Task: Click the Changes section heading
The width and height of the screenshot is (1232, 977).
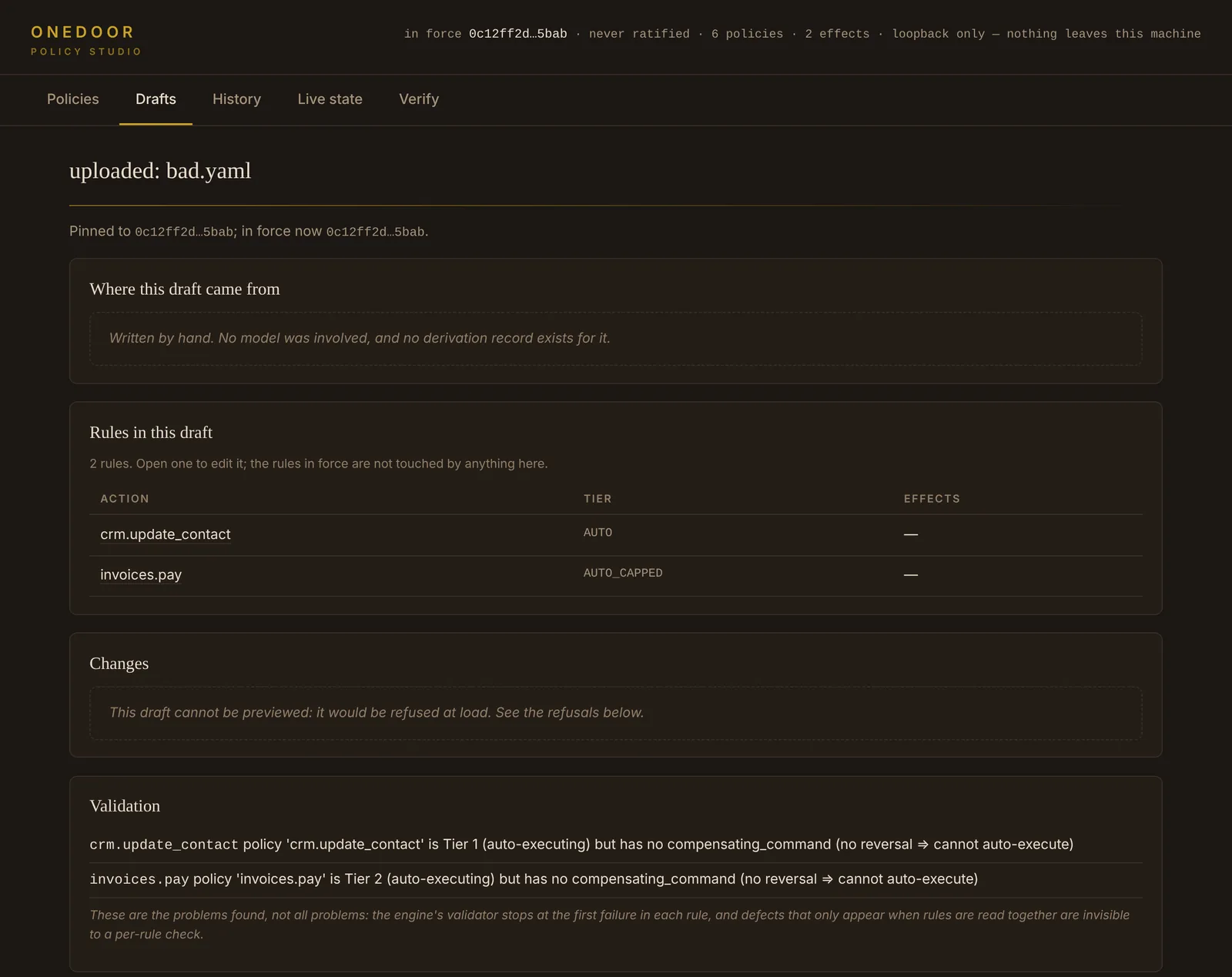Action: coord(119,664)
